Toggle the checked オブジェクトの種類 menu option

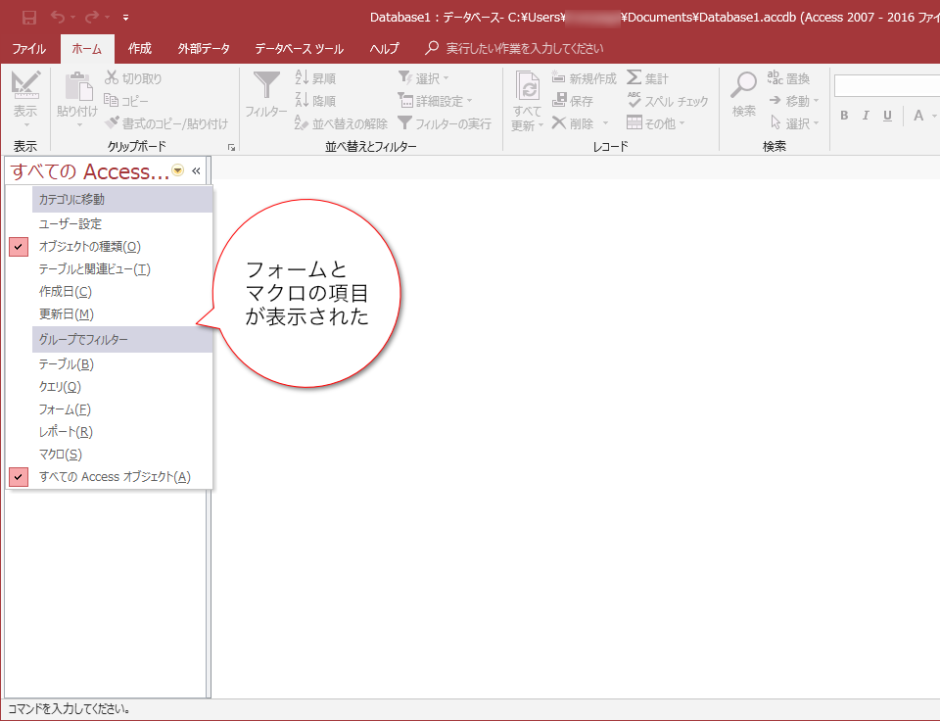point(90,246)
